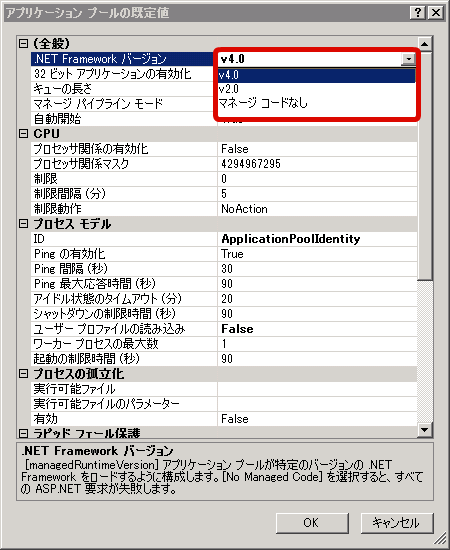Select v2.0 in the dropdown list

(x=316, y=89)
